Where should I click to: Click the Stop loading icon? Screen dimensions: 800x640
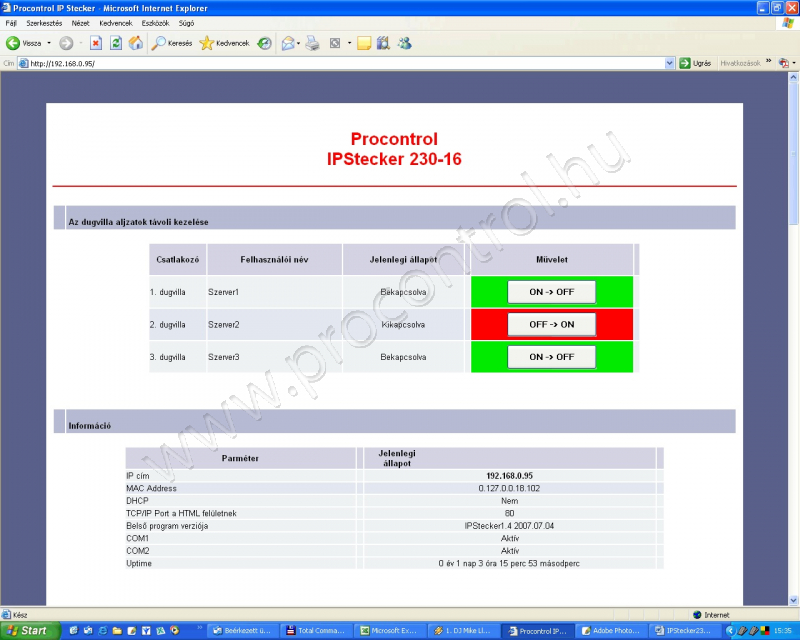96,43
